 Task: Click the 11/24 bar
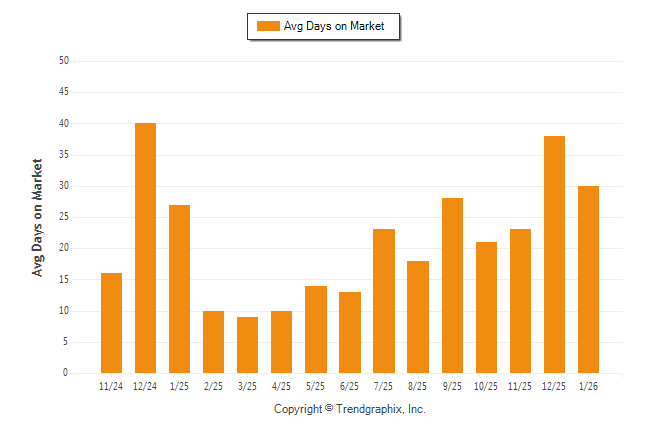112,323
